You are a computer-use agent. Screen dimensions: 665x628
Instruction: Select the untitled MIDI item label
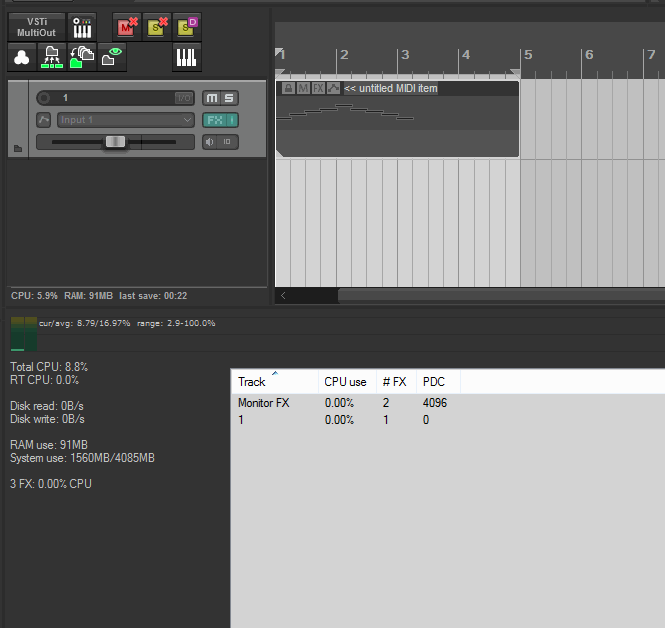click(391, 88)
